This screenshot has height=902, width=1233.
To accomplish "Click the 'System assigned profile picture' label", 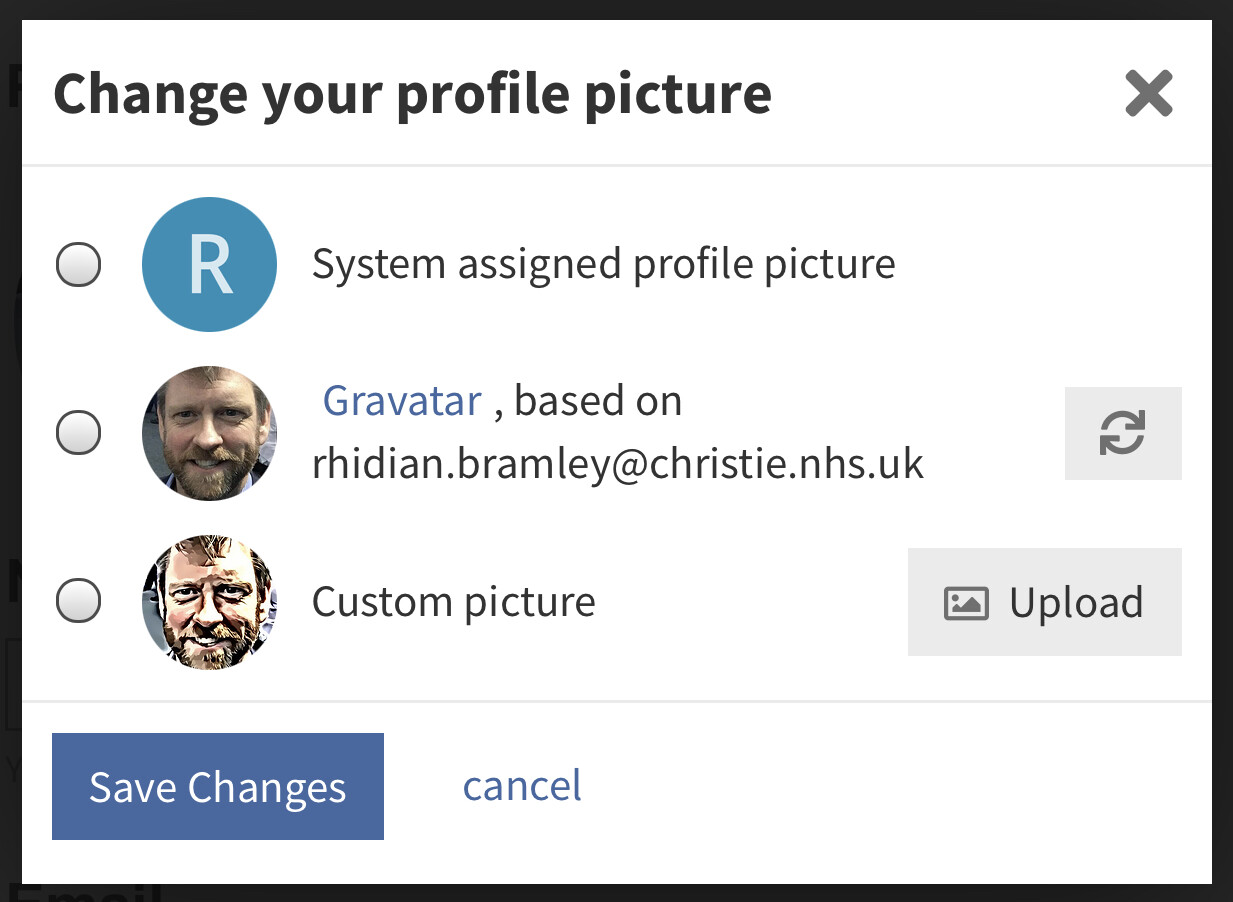I will [603, 265].
